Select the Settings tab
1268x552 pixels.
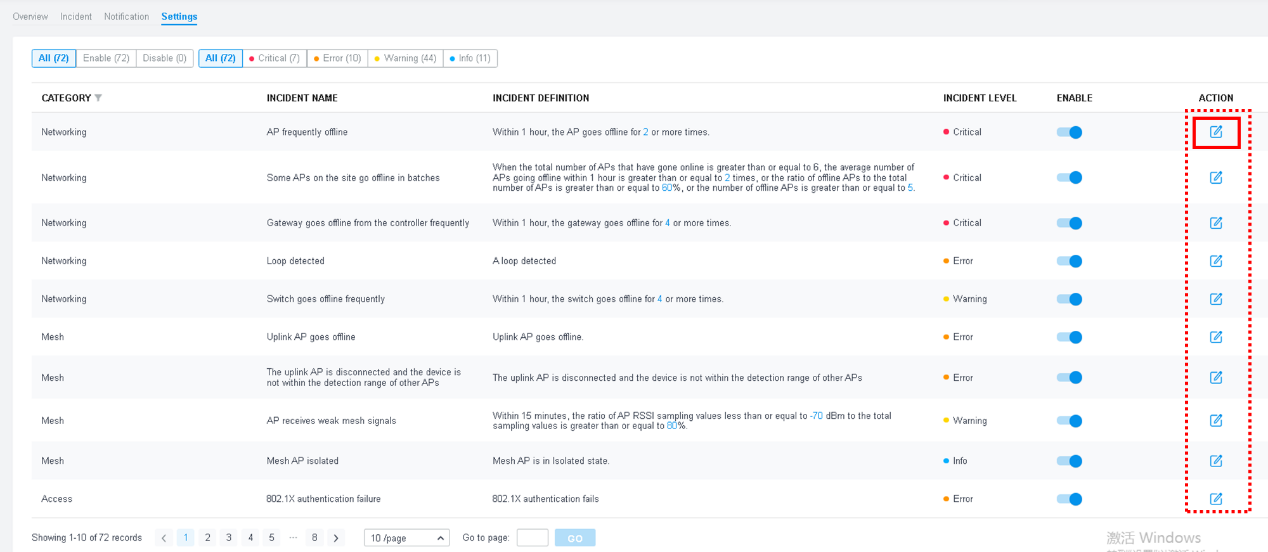point(179,17)
